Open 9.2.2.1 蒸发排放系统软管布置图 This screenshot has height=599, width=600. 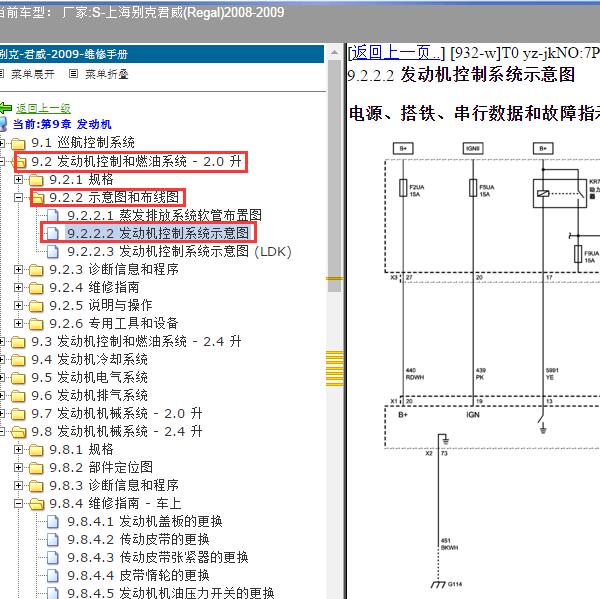[x=165, y=215]
